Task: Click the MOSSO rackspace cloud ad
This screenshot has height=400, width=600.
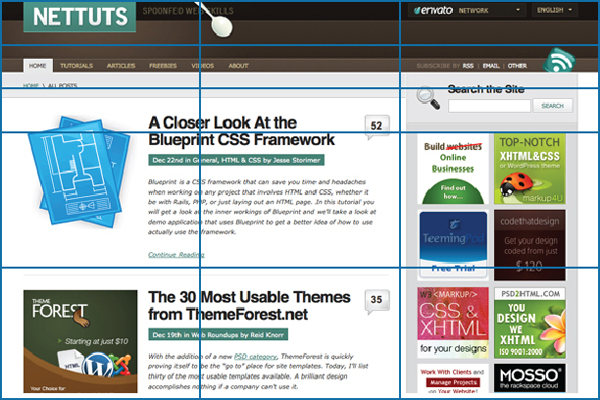Action: pos(529,378)
